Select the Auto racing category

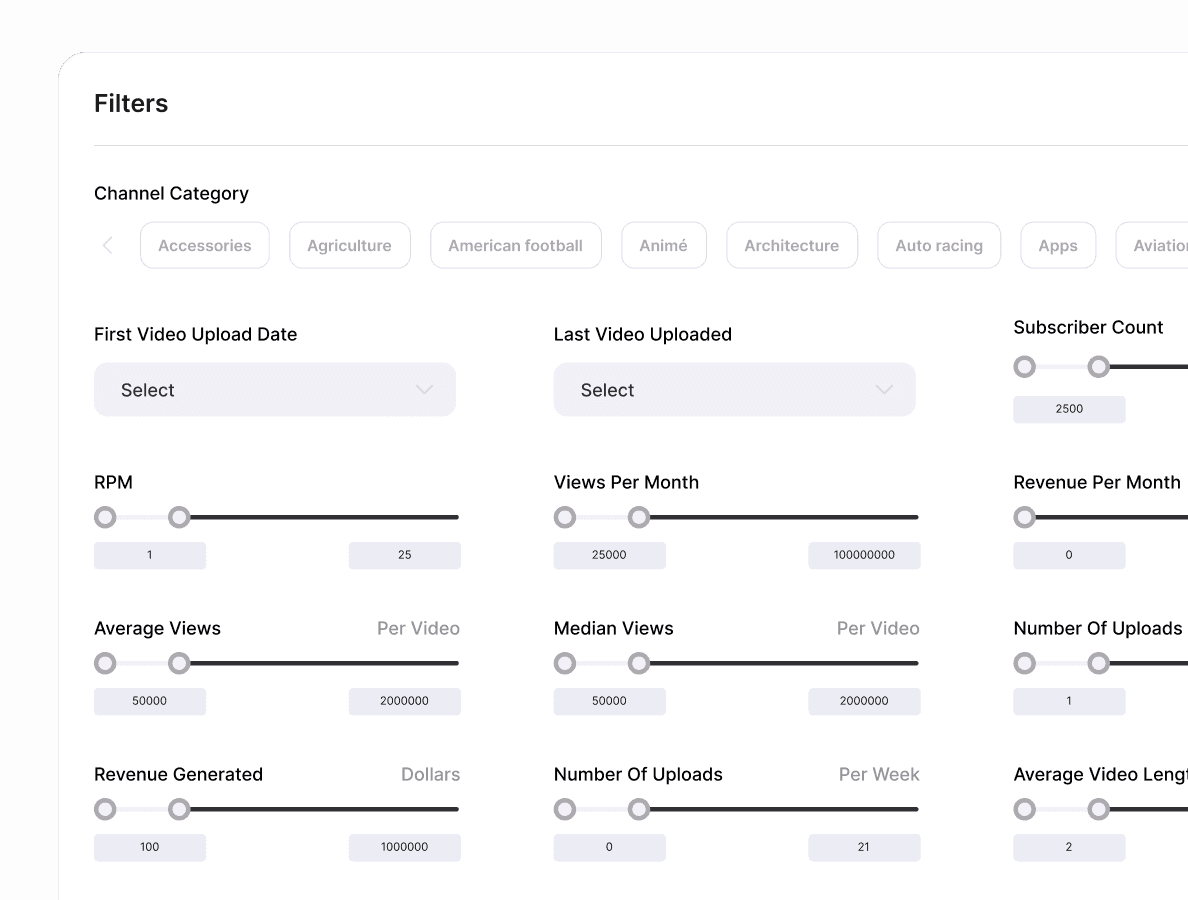[938, 245]
